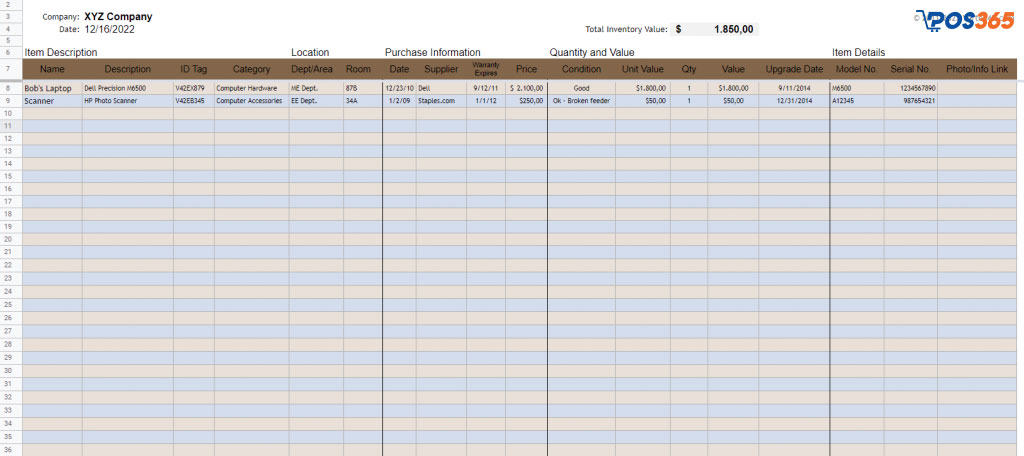Select the Total Inventory Value amount cell

click(716, 30)
